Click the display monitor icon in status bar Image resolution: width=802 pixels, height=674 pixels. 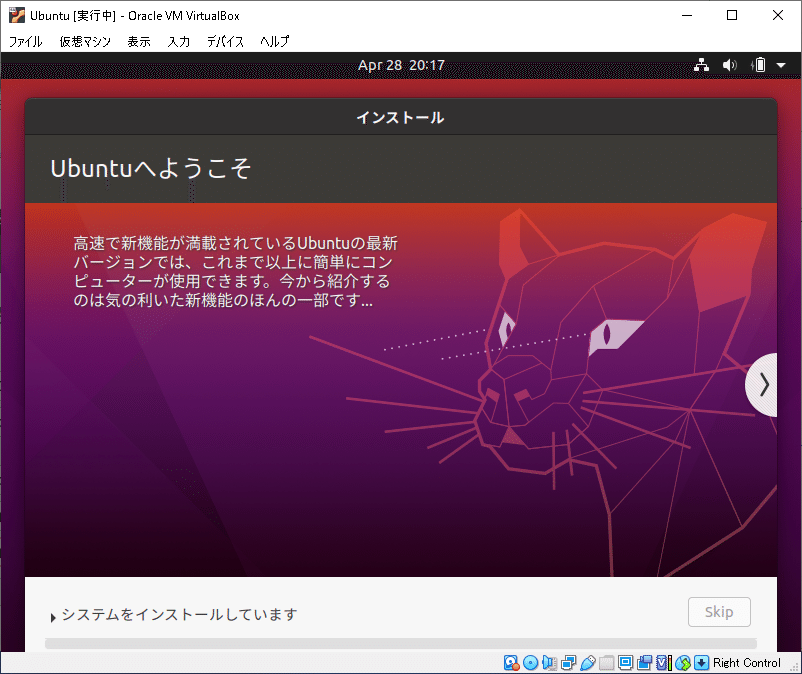625,663
